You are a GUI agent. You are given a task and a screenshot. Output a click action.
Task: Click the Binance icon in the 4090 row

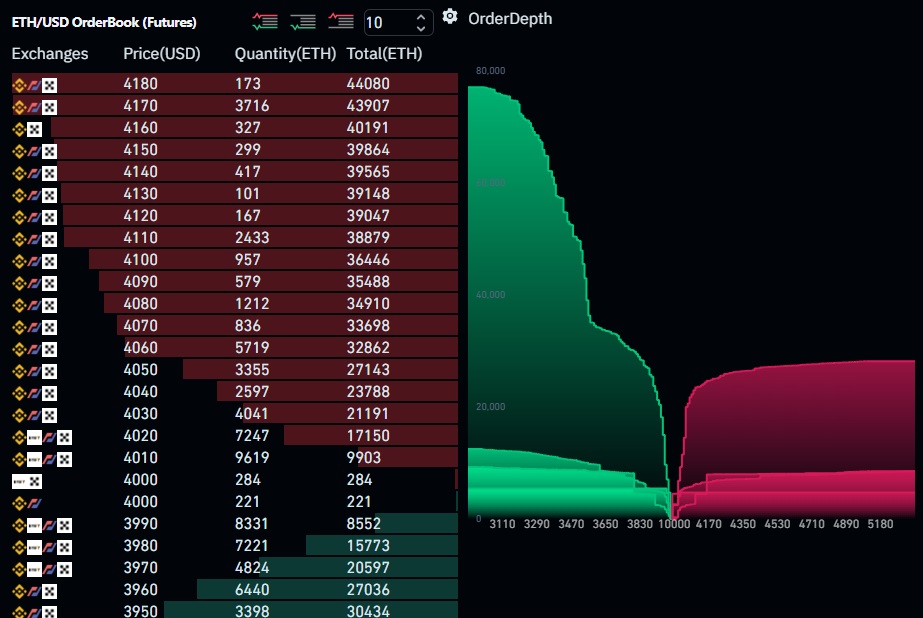(x=19, y=284)
